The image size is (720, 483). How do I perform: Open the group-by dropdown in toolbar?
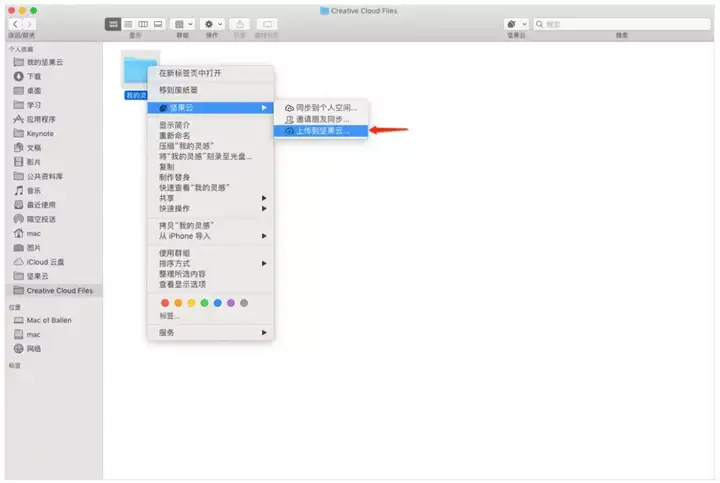pos(183,24)
